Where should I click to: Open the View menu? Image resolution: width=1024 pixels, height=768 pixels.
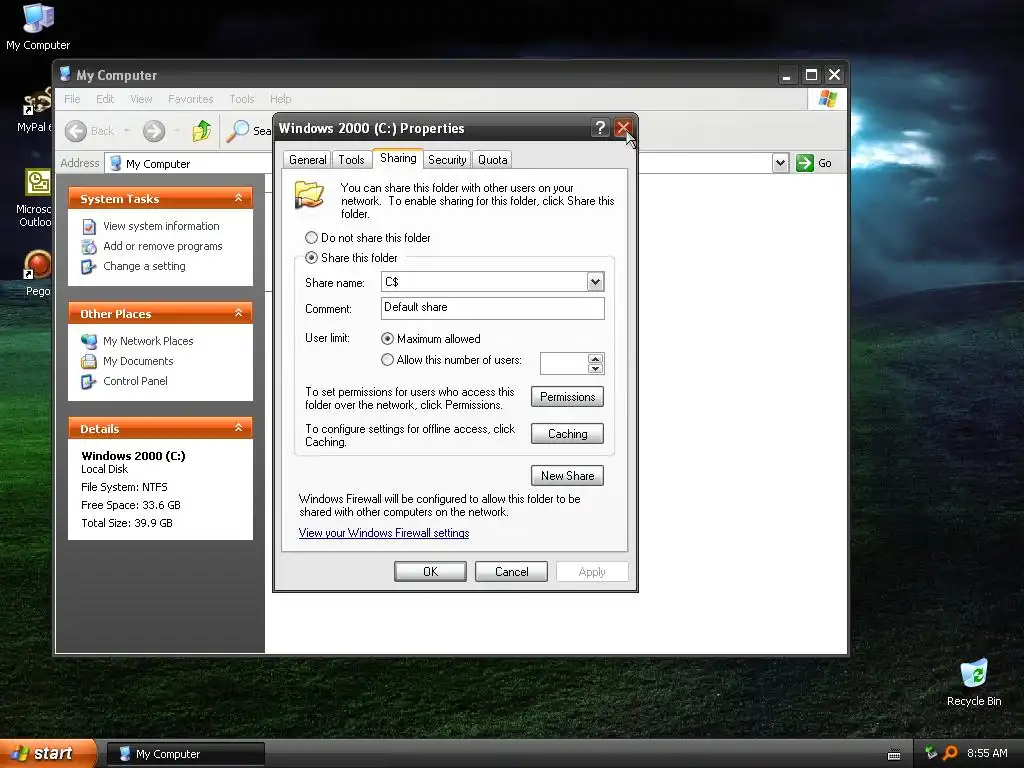(x=141, y=99)
